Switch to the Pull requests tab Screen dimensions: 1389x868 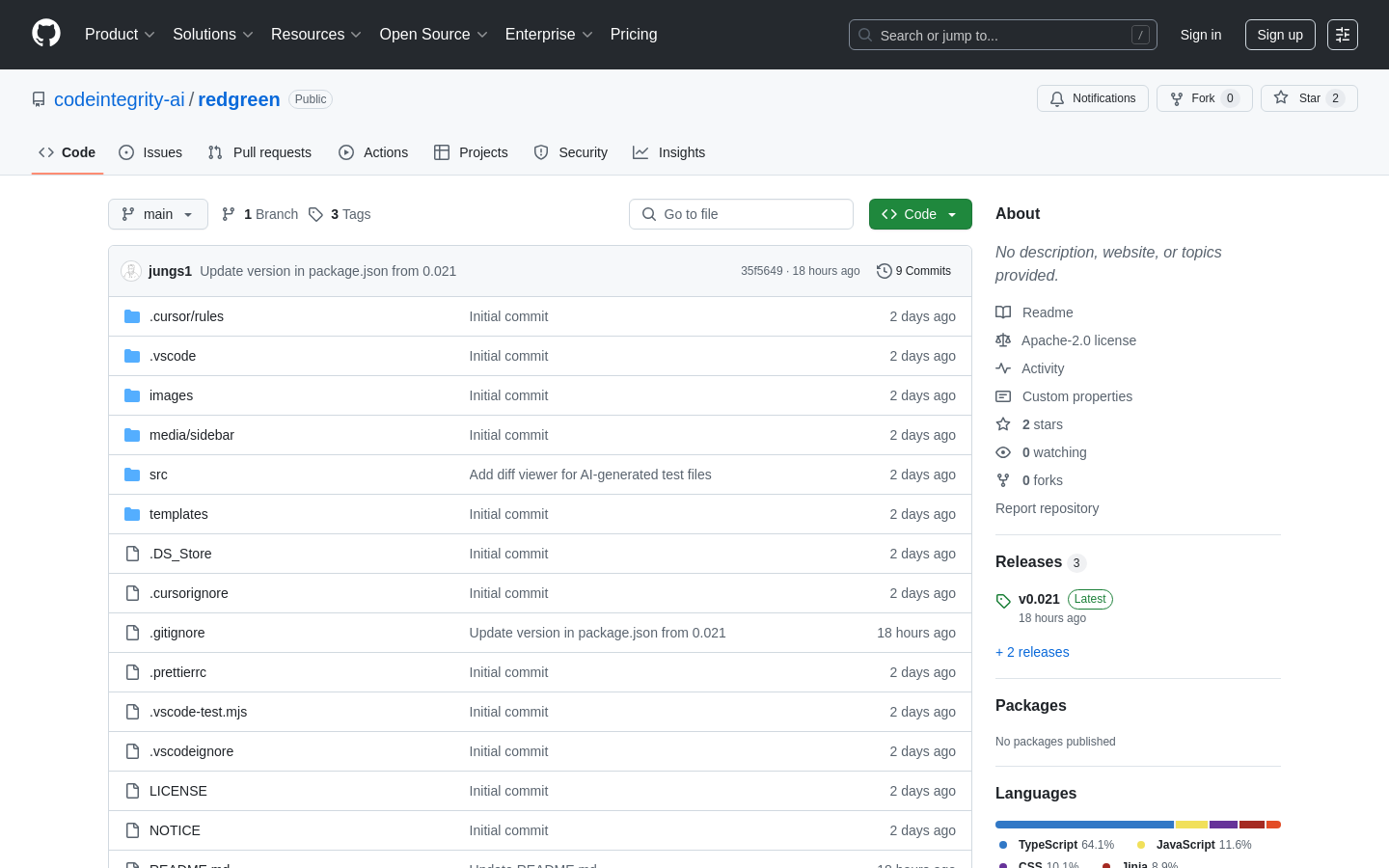point(259,152)
